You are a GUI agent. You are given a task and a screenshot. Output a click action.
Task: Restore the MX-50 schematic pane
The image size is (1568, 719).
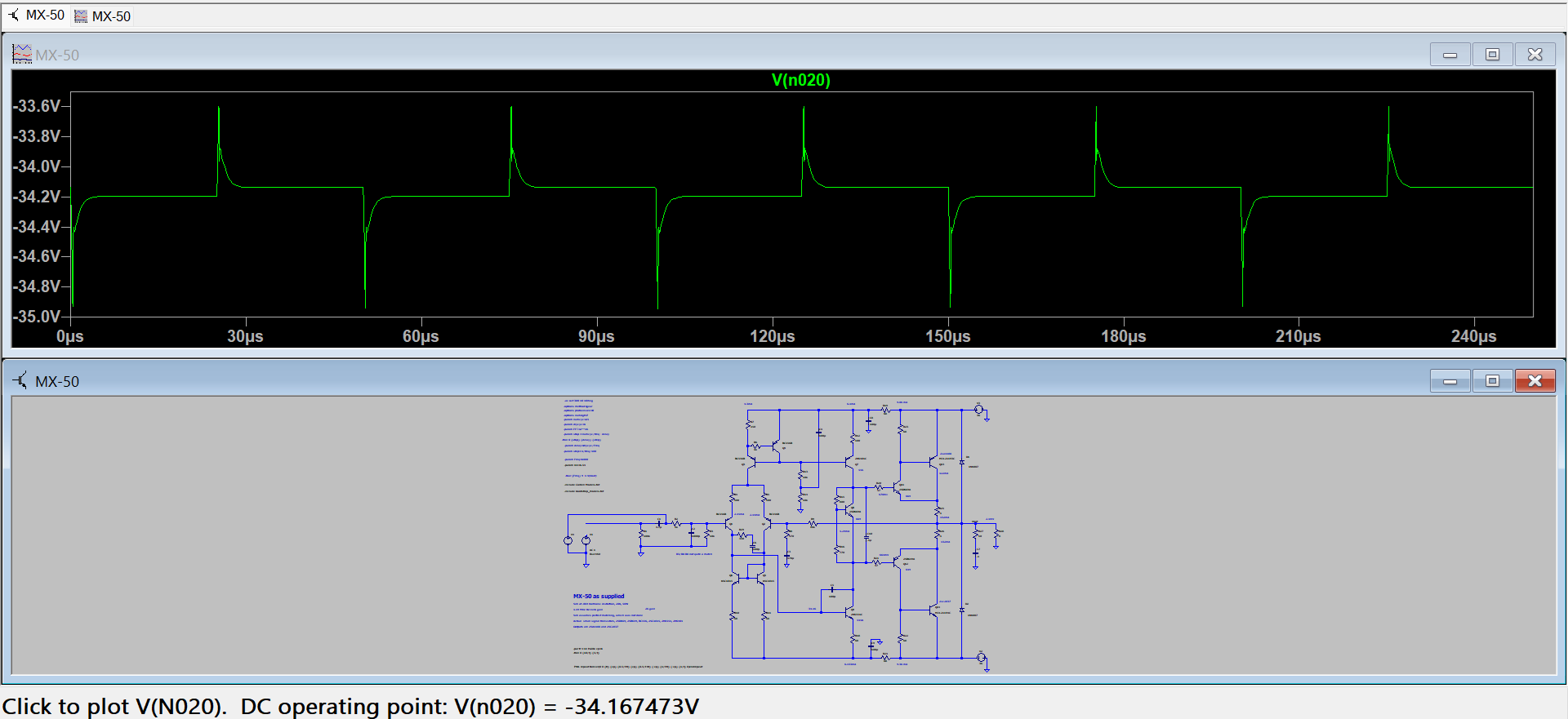[1493, 381]
